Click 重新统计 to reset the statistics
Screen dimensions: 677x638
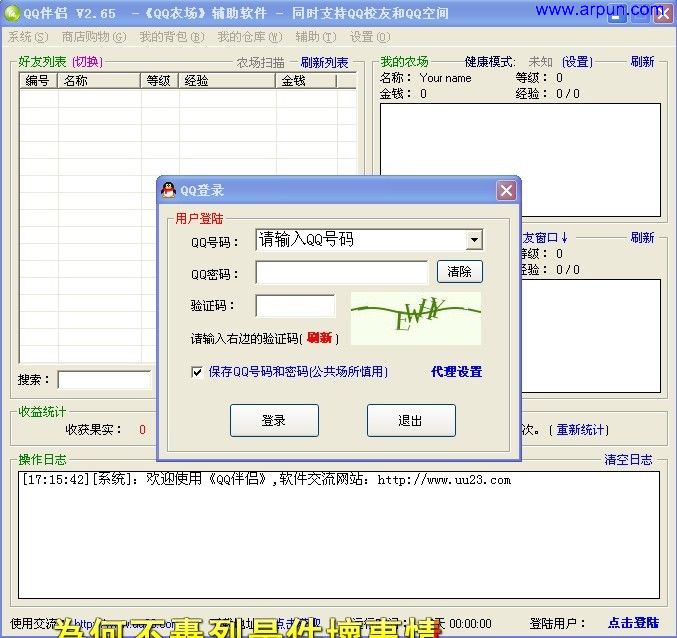(581, 430)
